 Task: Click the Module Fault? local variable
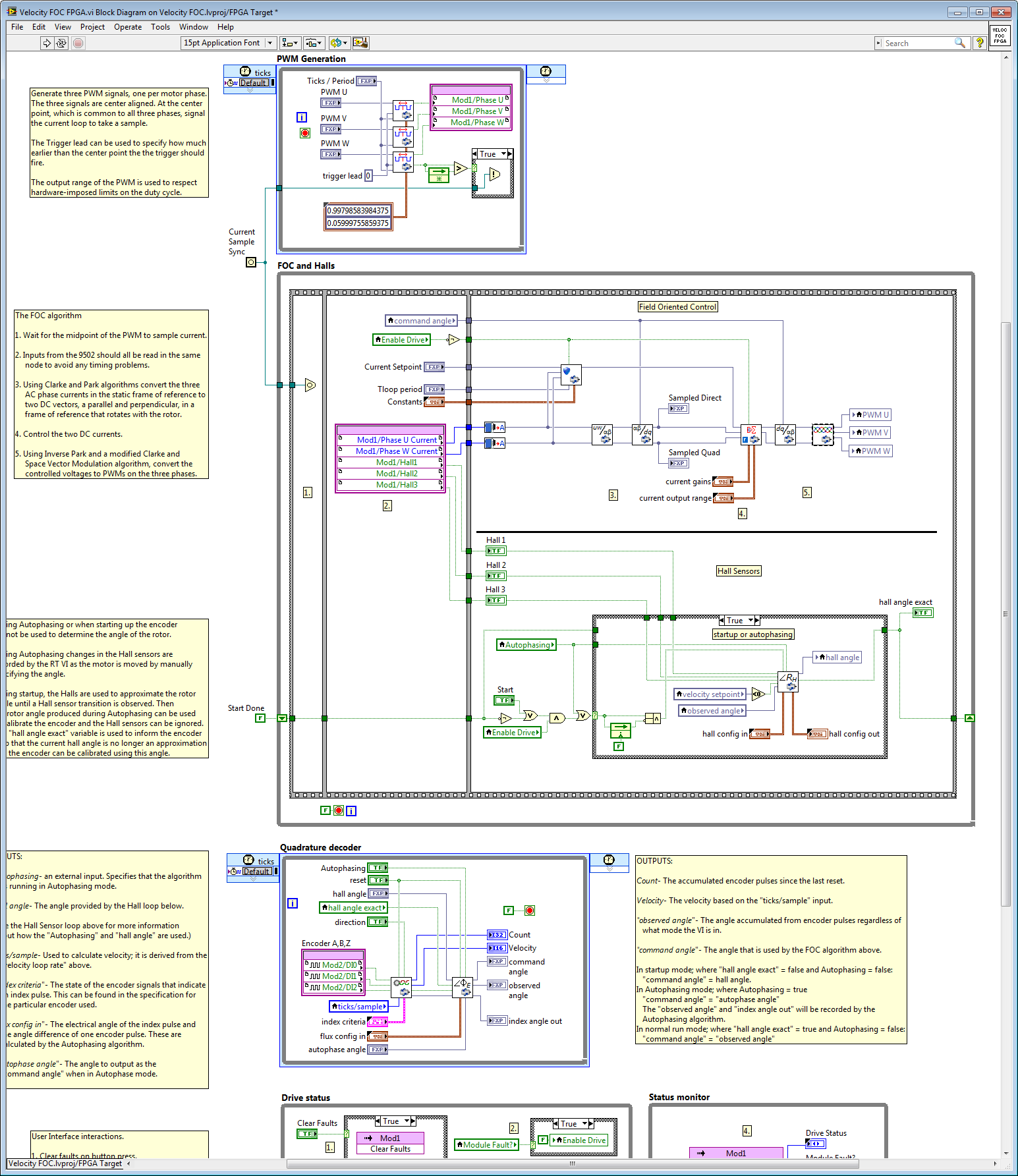487,1144
